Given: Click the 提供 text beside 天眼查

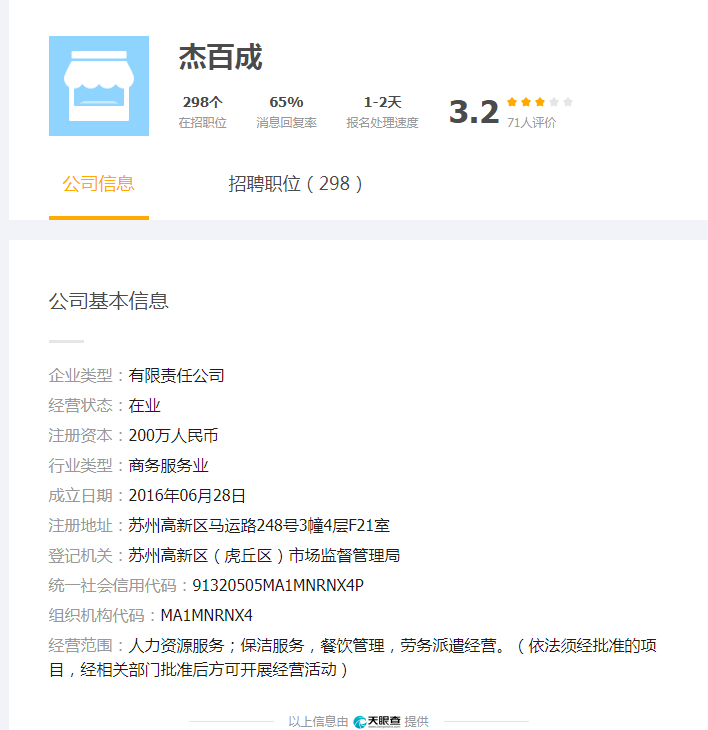Looking at the screenshot, I should [417, 722].
